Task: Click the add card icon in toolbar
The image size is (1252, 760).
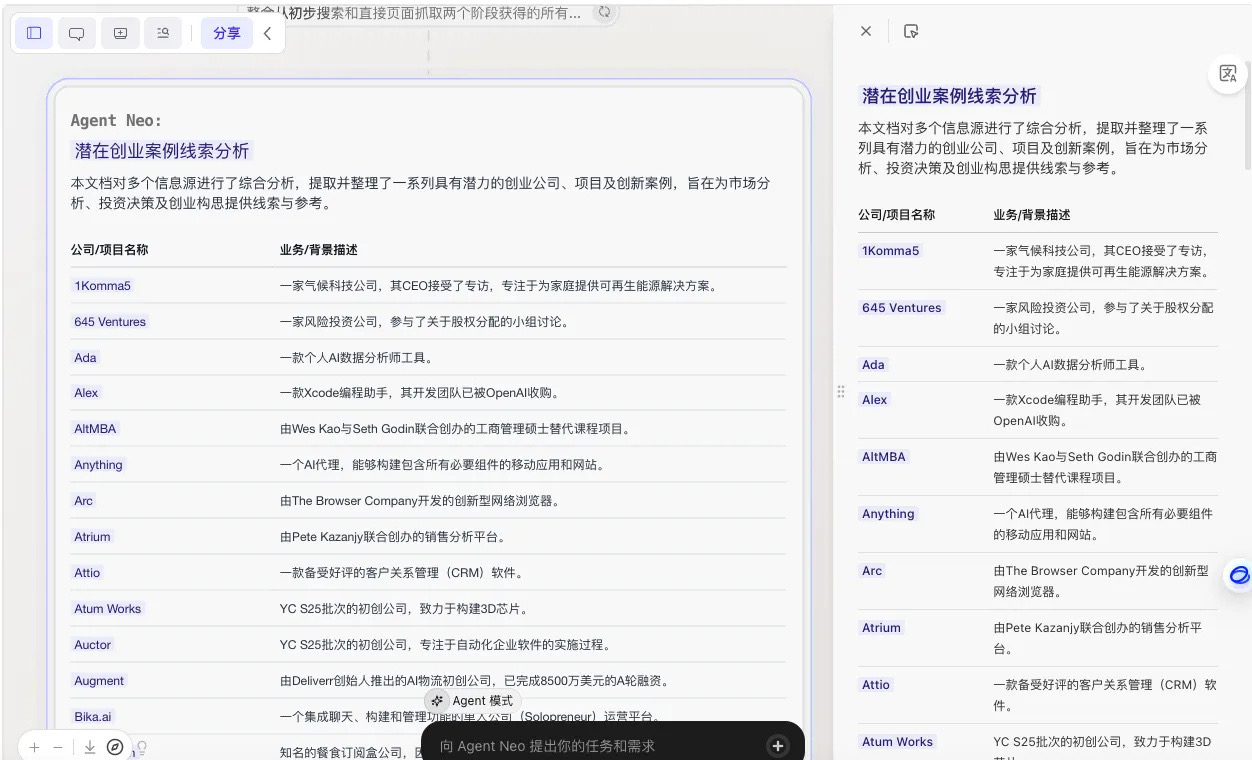Action: [120, 33]
